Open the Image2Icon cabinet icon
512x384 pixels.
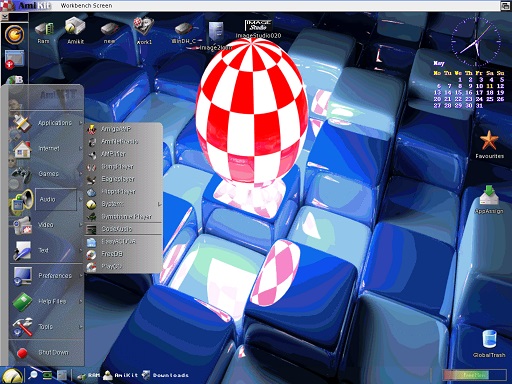[x=216, y=36]
